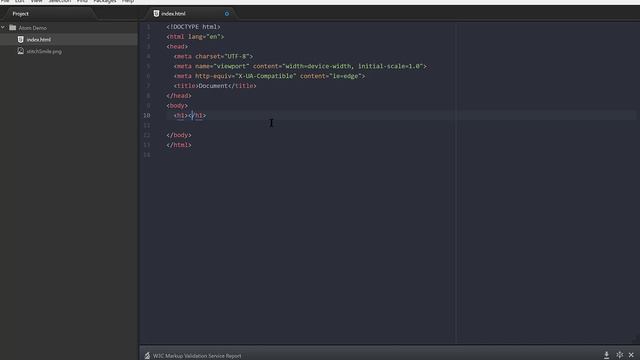Viewport: 640px width, 360px height.
Task: Open the Help menu
Action: tap(128, 1)
